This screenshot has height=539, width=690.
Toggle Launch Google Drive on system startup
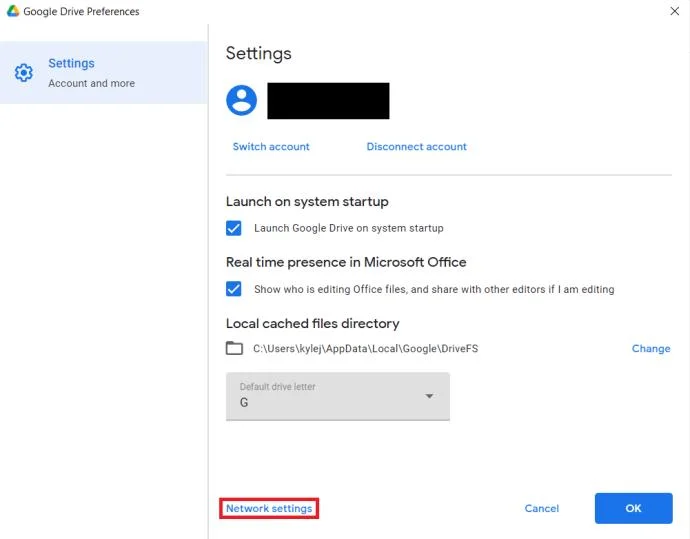(234, 228)
